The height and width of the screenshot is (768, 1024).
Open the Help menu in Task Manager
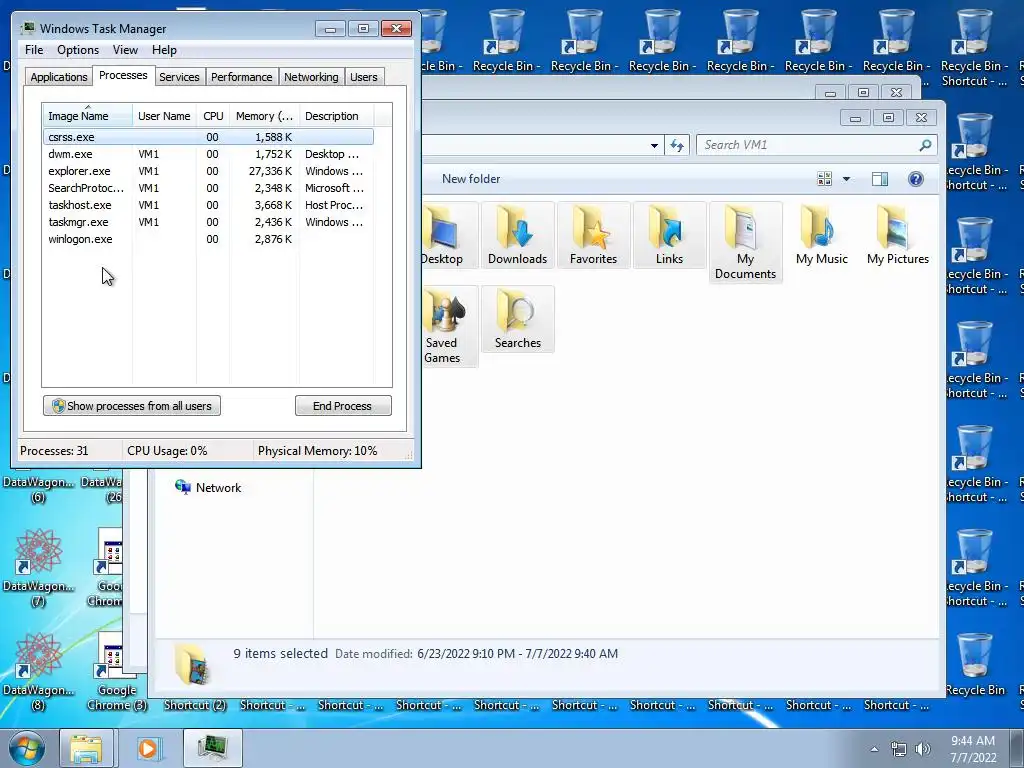(x=164, y=50)
